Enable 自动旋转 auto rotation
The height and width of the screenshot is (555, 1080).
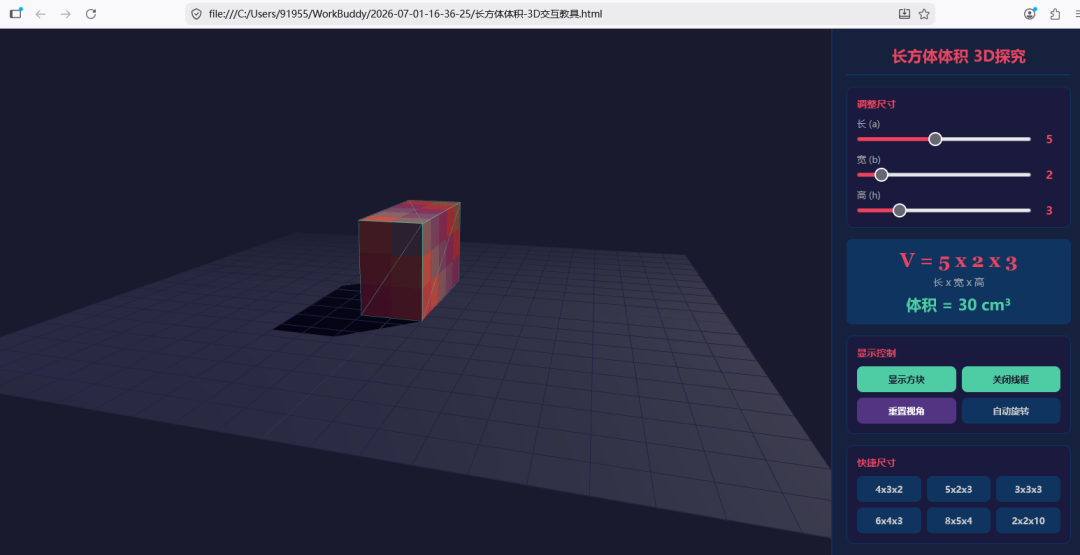(1010, 411)
